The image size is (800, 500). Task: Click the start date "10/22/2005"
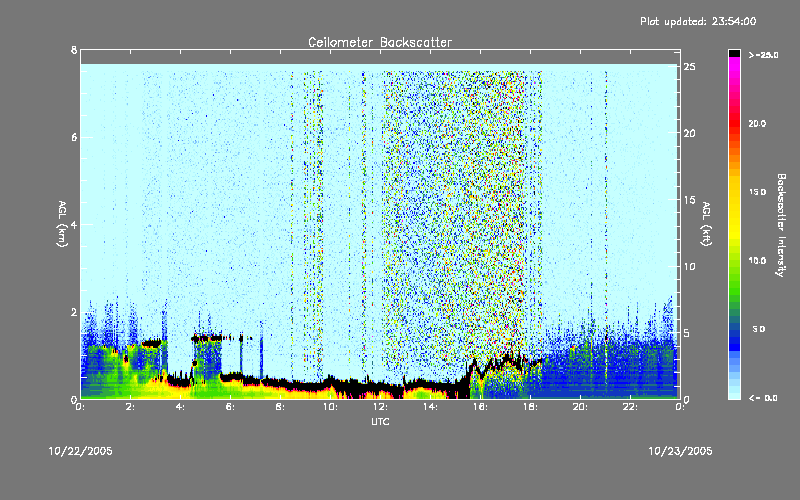[81, 451]
